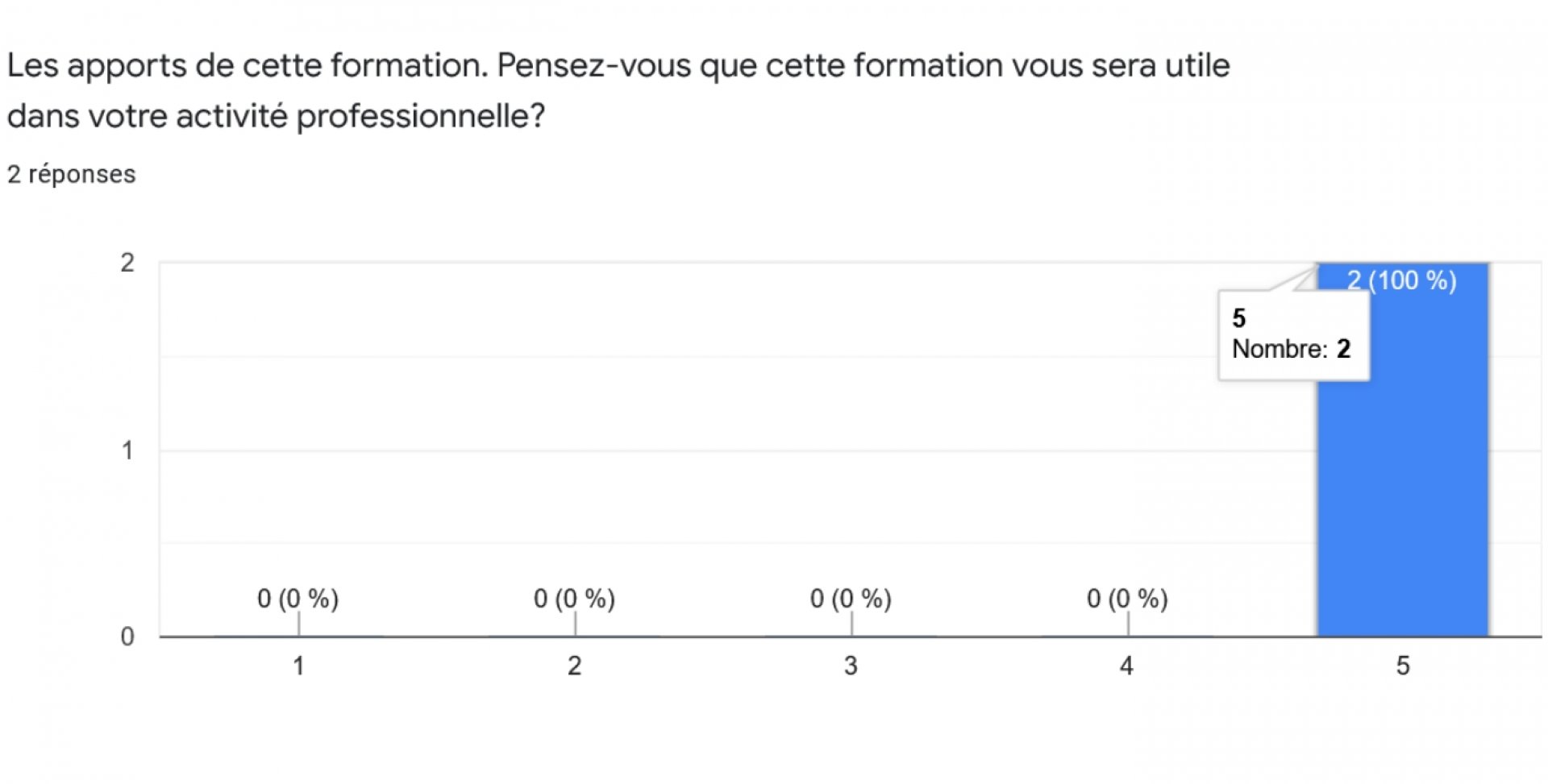1548x784 pixels.
Task: Click y-axis value 2 at top
Action: [x=127, y=263]
